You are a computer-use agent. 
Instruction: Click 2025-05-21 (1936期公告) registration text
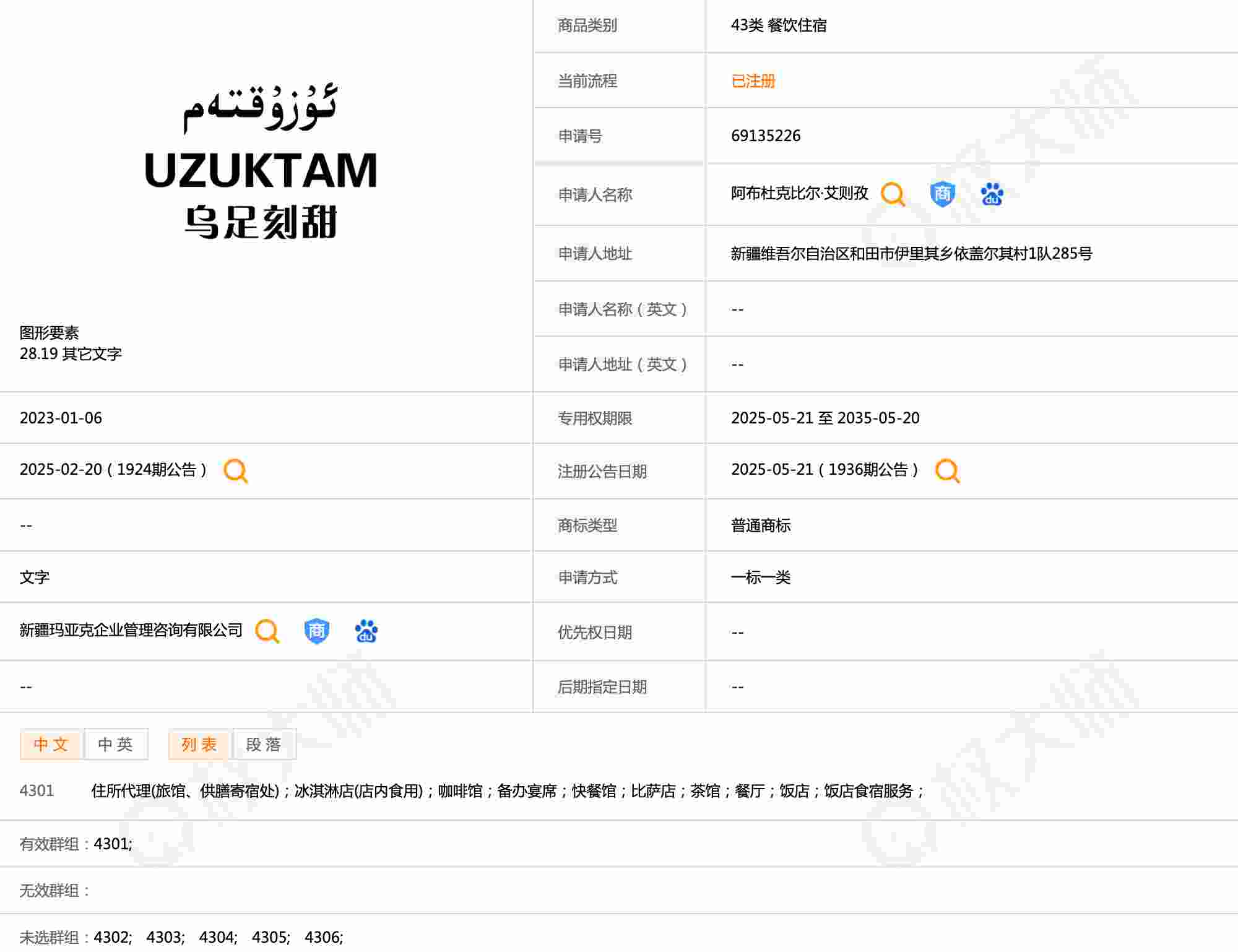click(825, 470)
